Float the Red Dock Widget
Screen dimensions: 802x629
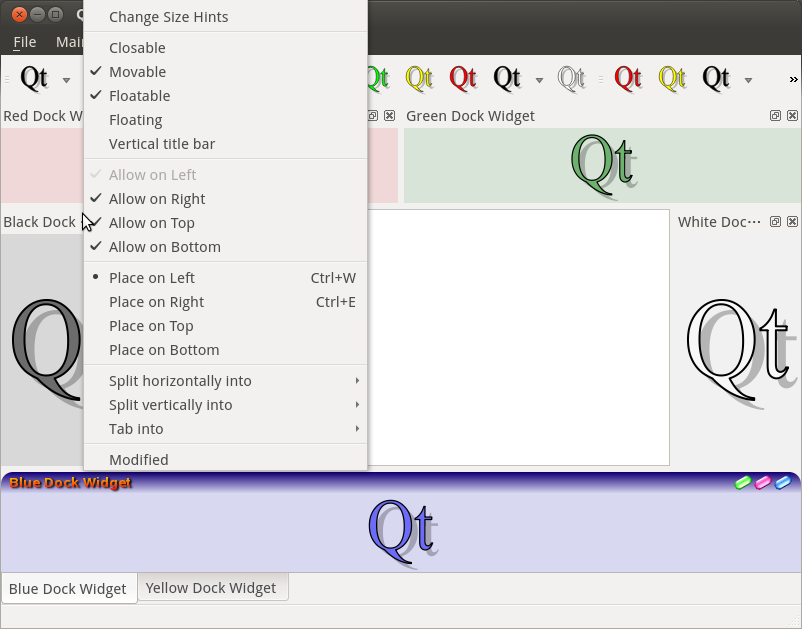click(373, 116)
